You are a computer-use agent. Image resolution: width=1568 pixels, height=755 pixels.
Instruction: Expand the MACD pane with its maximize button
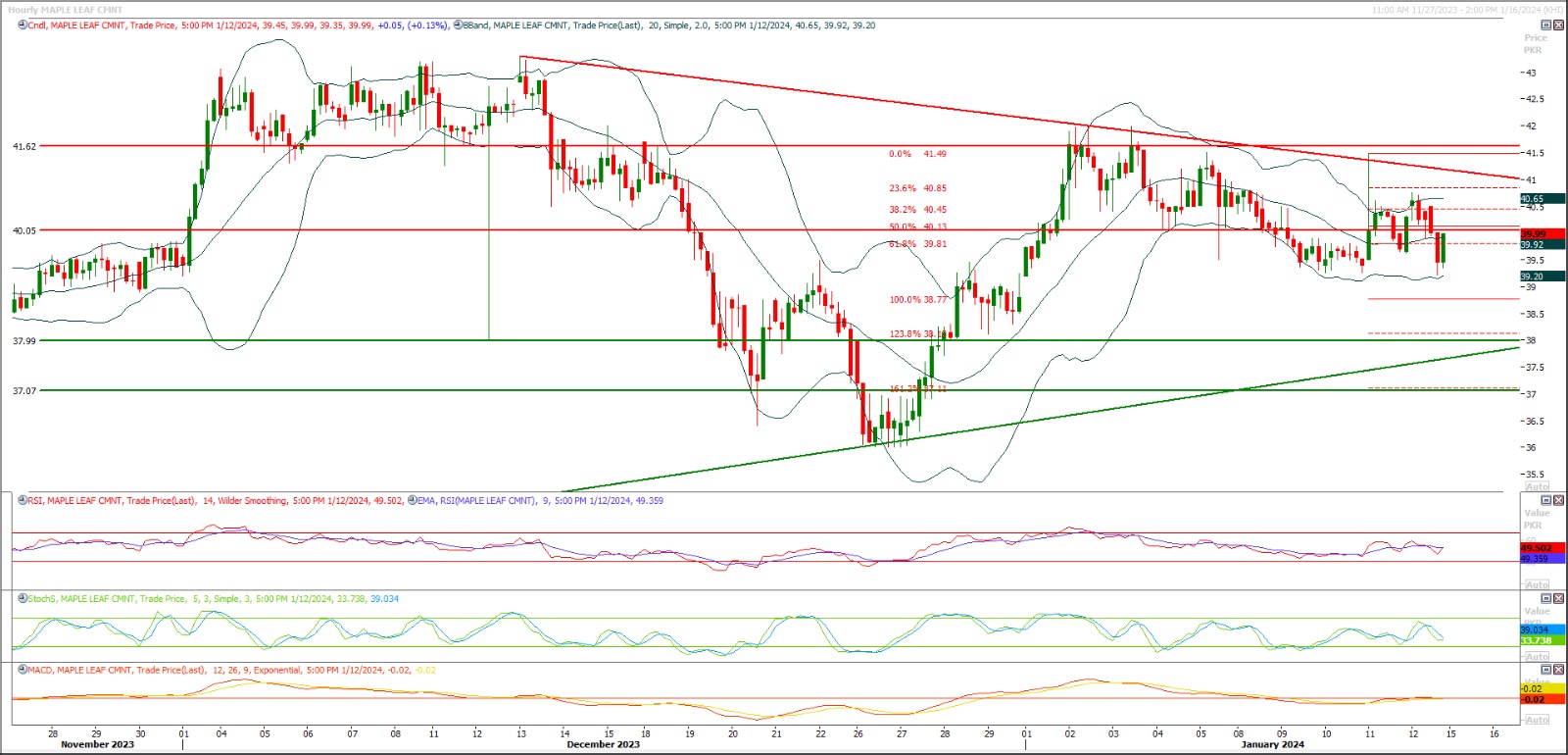tap(1546, 670)
